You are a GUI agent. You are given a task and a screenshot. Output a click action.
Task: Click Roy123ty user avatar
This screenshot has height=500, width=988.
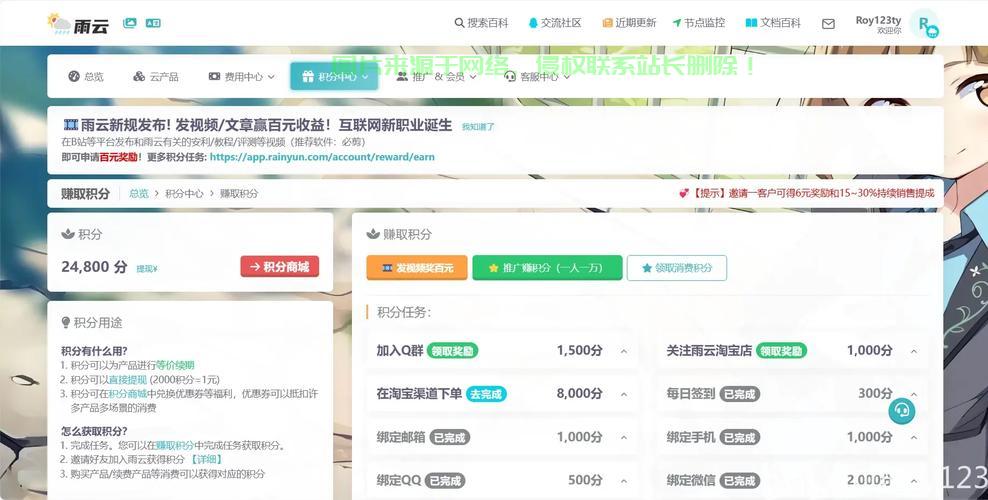926,25
